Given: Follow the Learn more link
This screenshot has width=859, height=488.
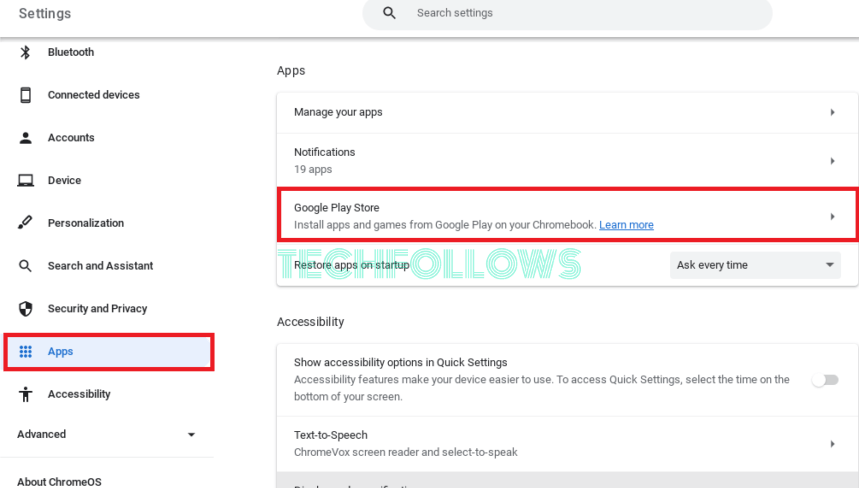Looking at the screenshot, I should [x=626, y=225].
